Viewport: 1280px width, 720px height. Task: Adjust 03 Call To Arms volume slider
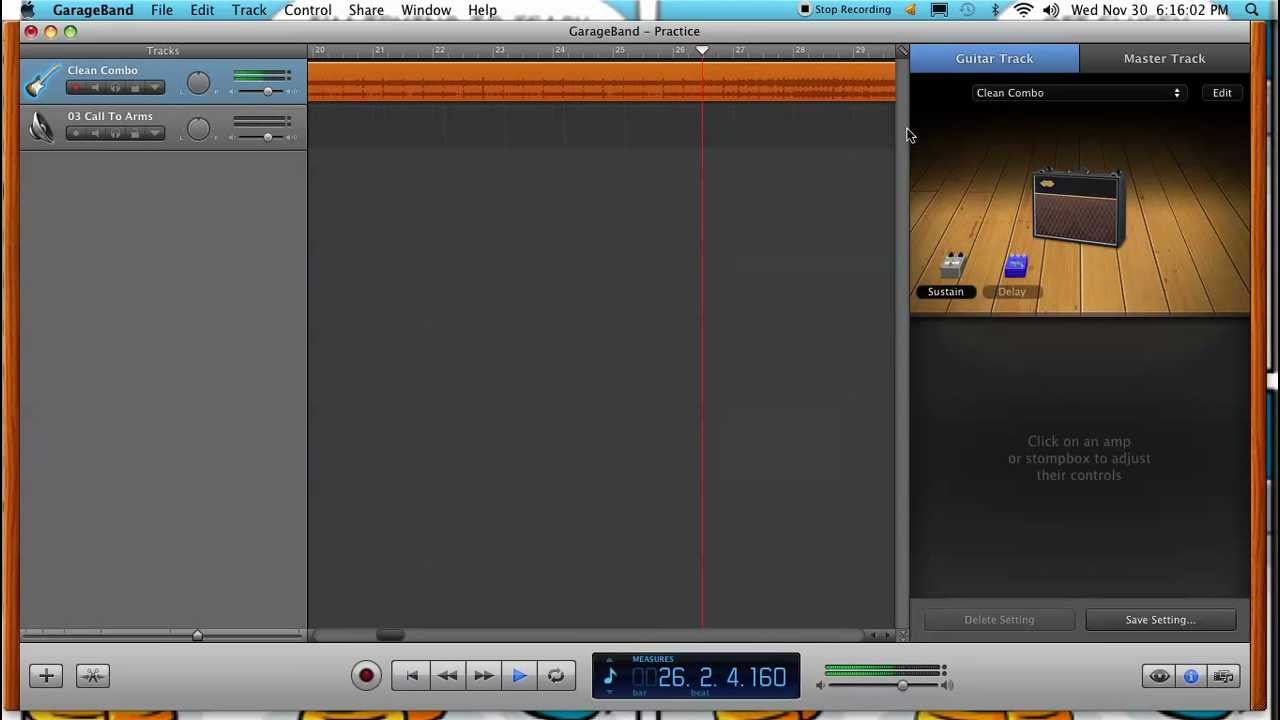pyautogui.click(x=267, y=137)
